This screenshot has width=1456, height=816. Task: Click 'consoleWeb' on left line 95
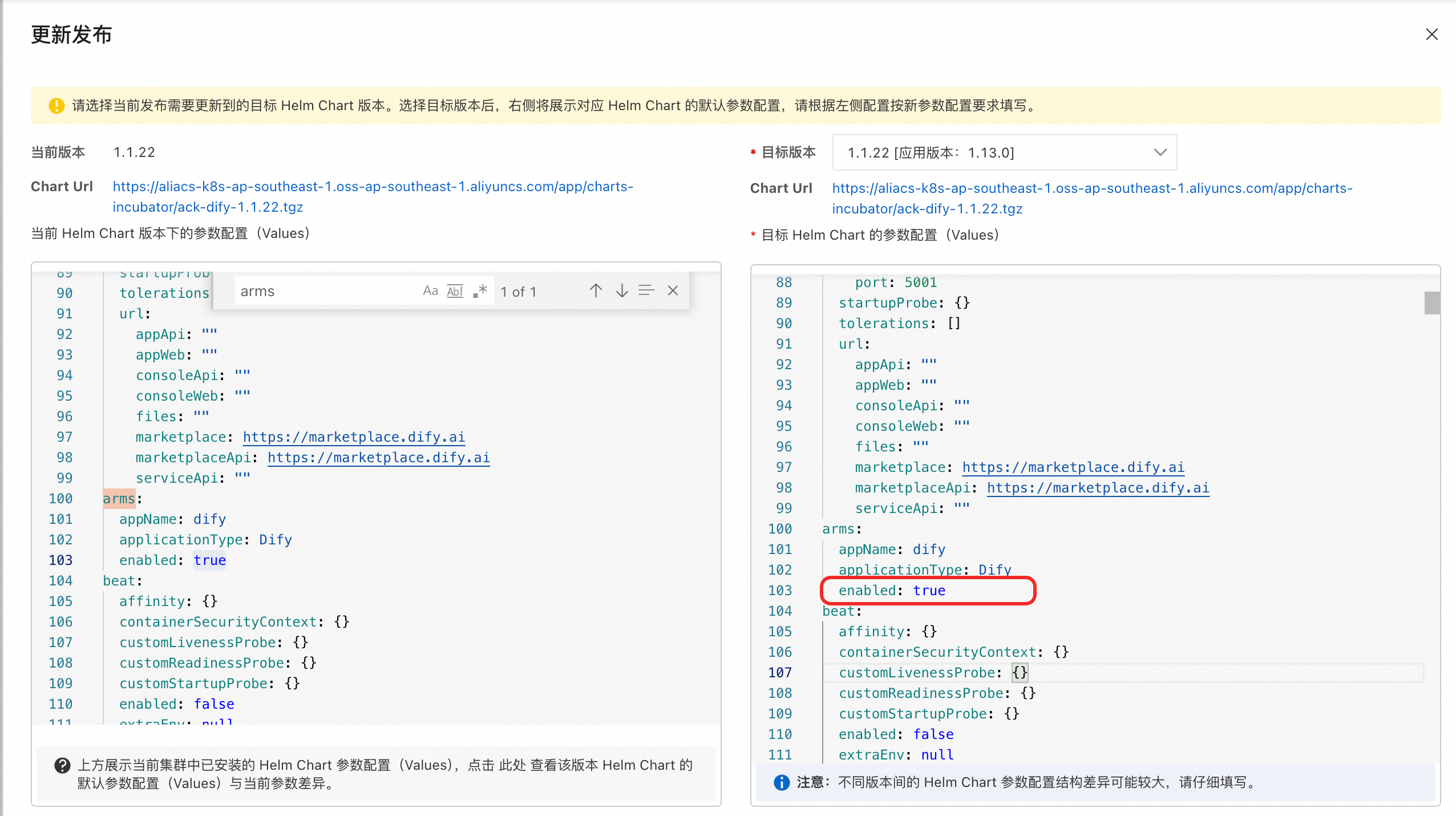click(176, 396)
